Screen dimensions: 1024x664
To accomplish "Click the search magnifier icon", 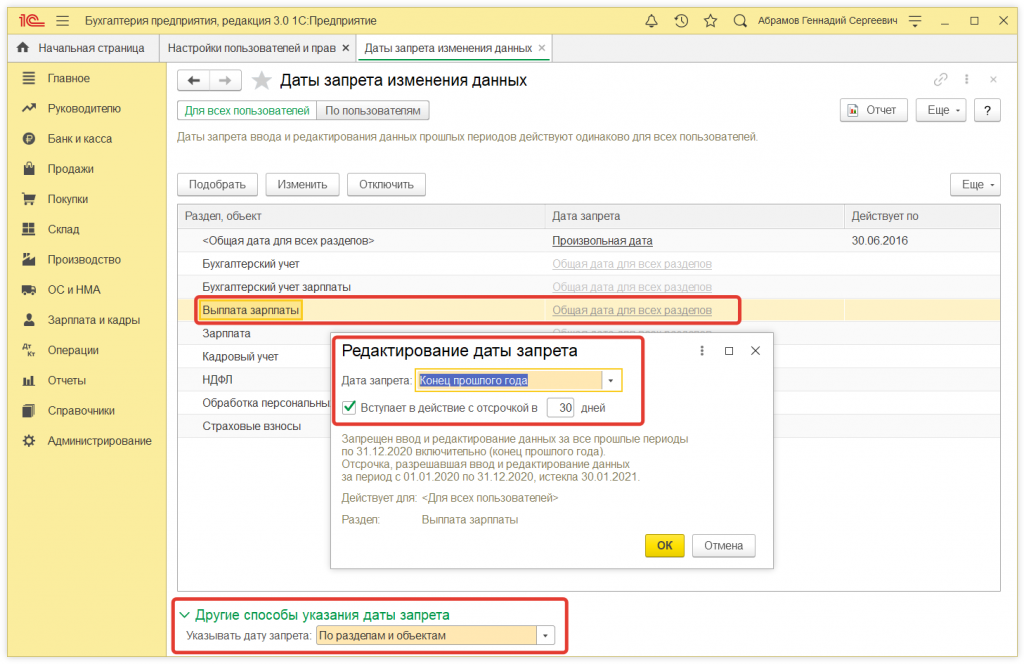I will [x=740, y=20].
